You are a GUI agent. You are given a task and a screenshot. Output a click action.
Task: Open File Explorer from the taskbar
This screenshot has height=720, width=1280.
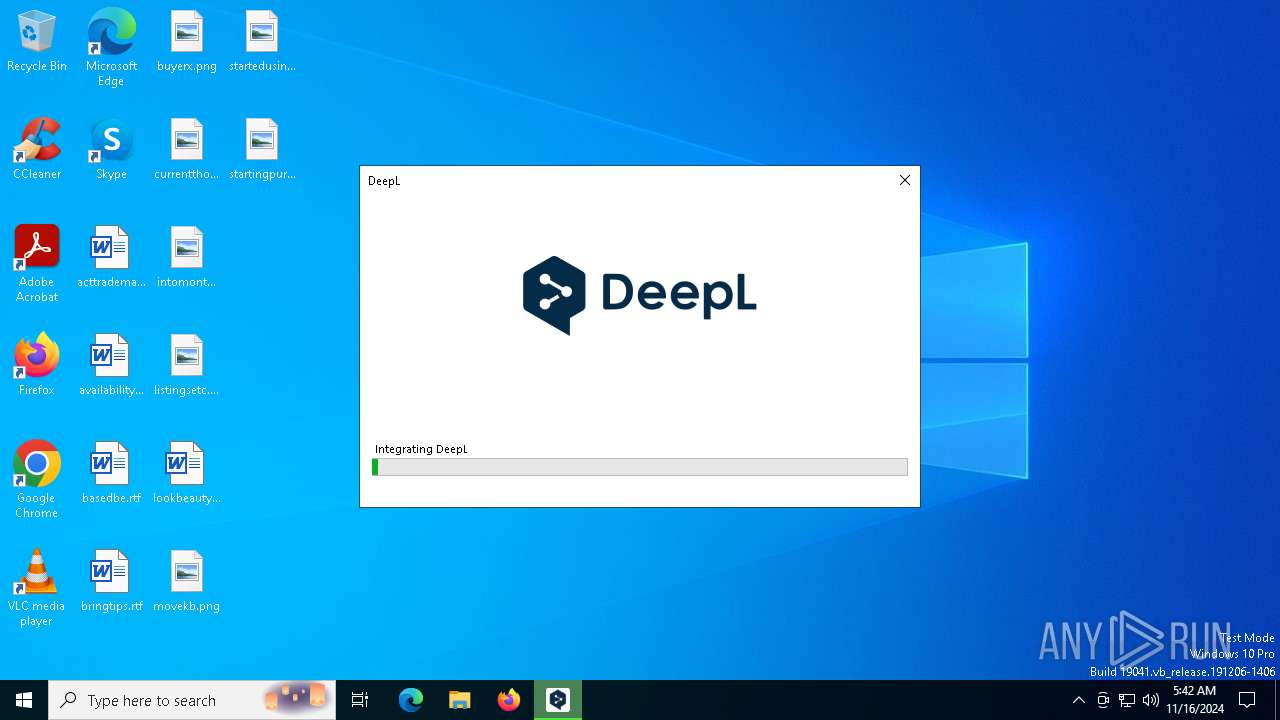coord(460,700)
